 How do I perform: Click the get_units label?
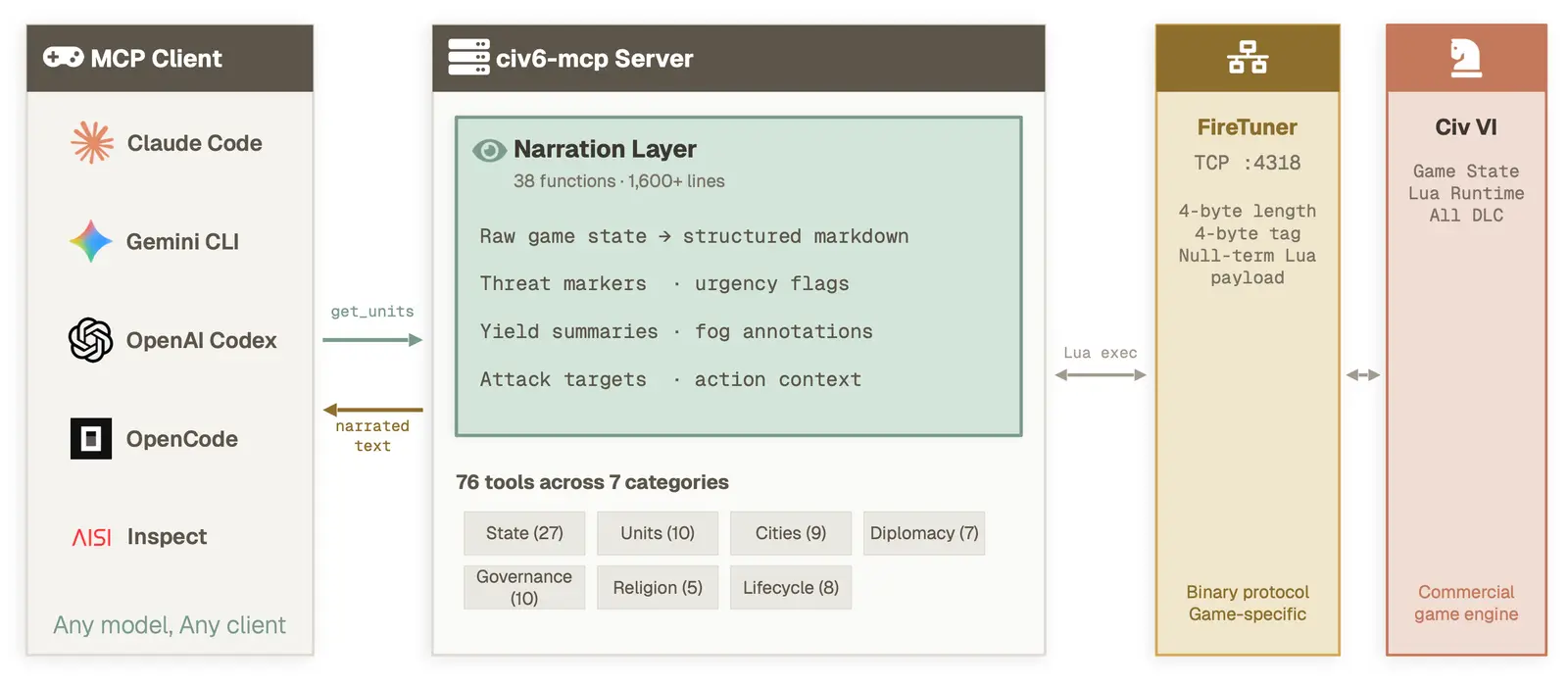(372, 312)
